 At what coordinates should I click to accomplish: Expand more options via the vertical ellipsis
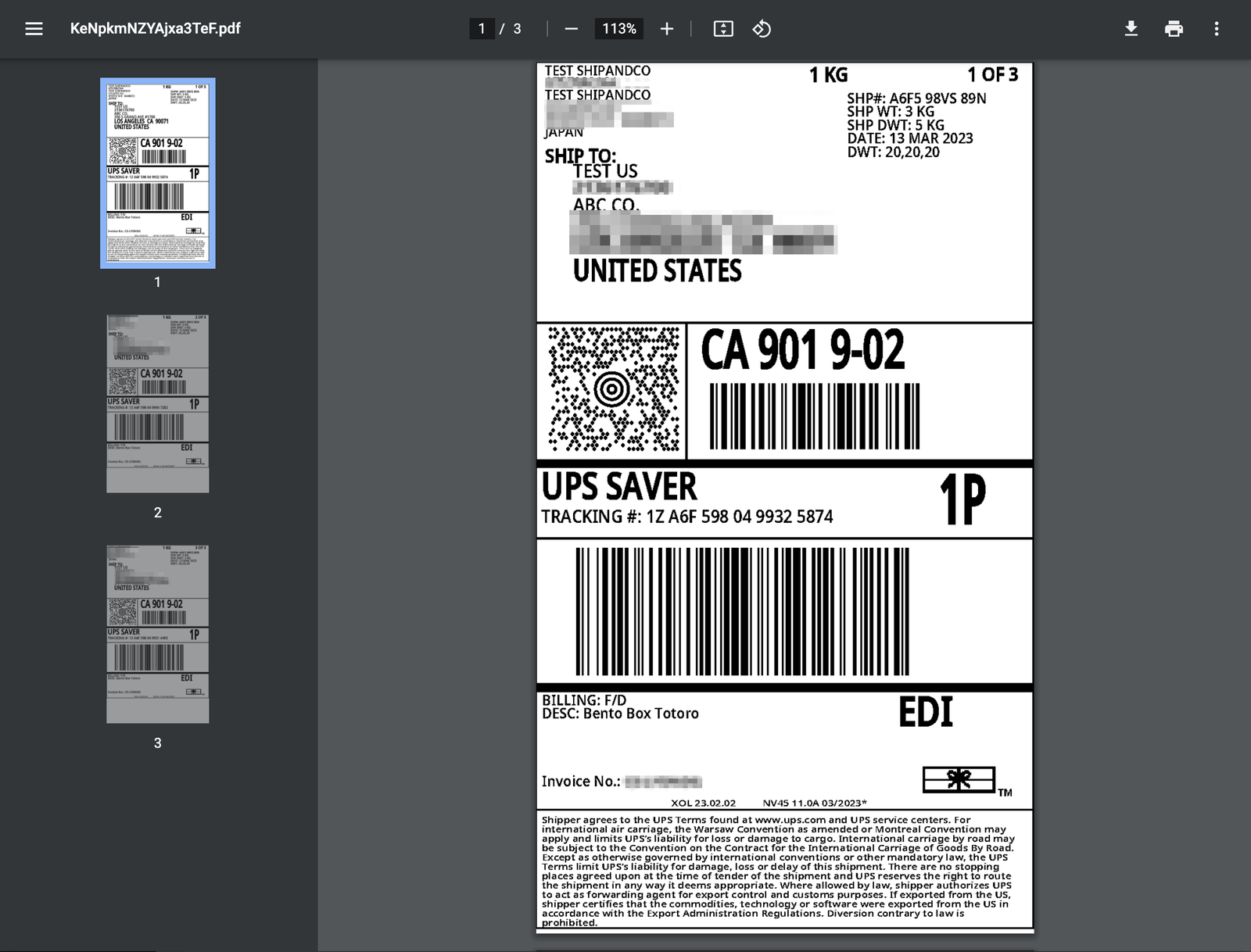(1217, 28)
